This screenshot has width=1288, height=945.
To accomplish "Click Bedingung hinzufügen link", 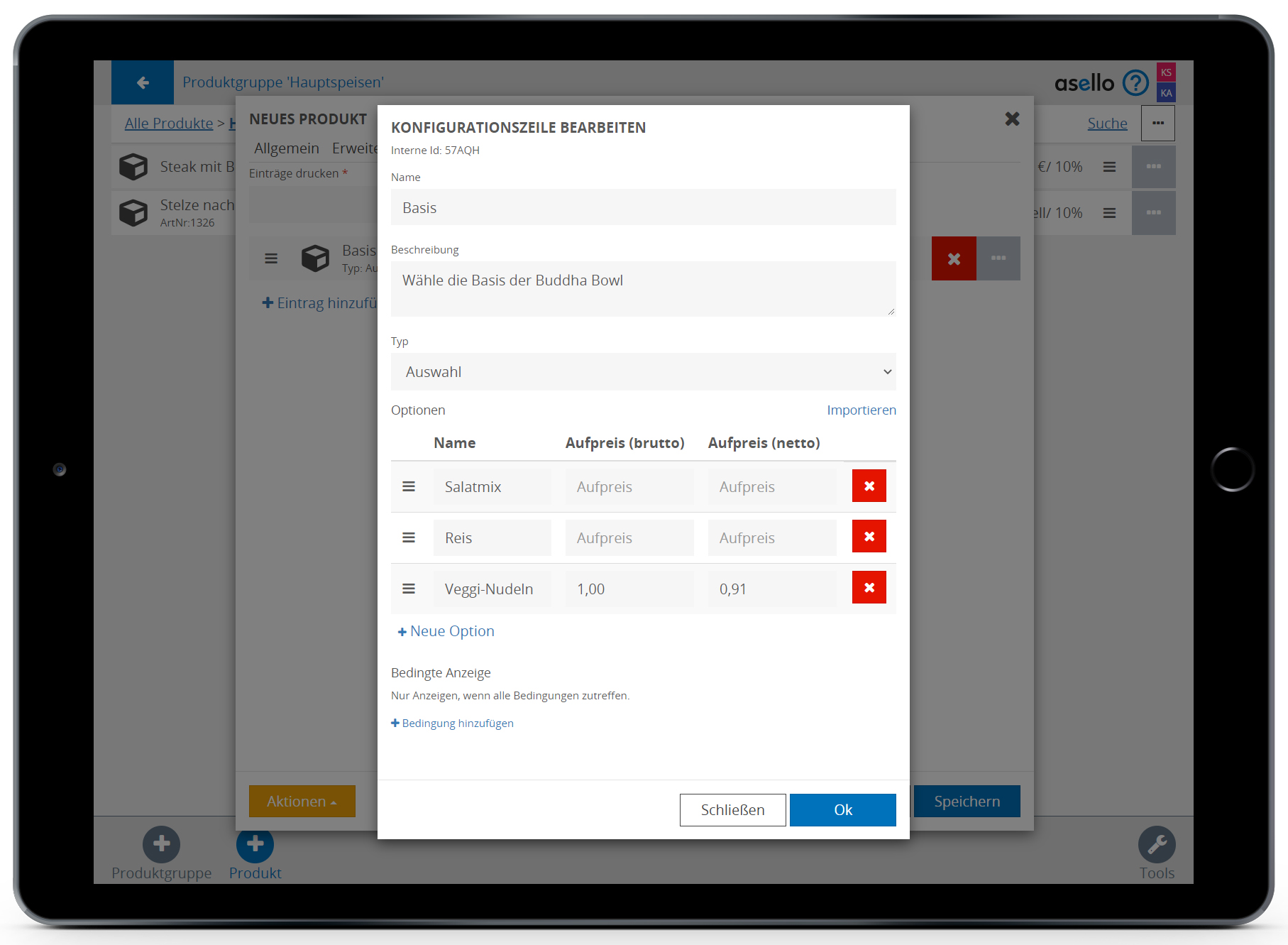I will pos(453,723).
